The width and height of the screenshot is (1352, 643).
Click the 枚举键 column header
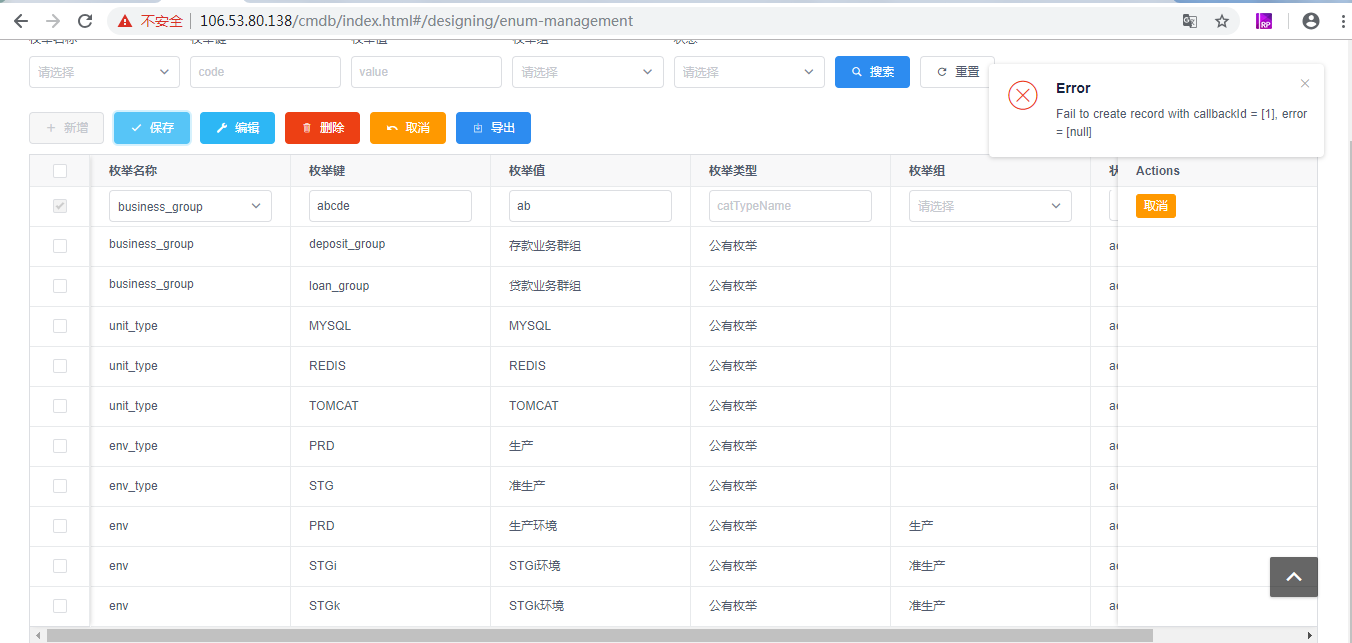click(x=327, y=171)
